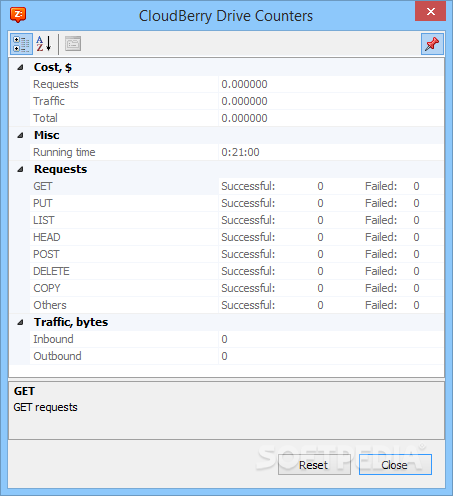The image size is (453, 496).
Task: Switch to Categorized view in the toolbar
Action: click(21, 44)
